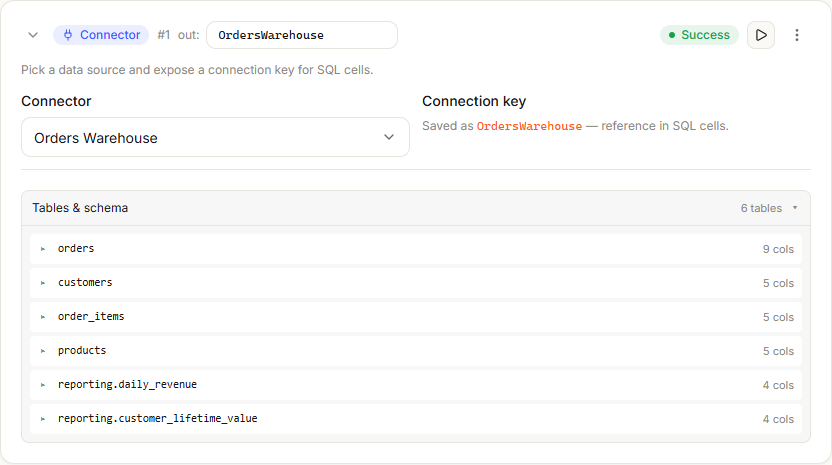This screenshot has height=465, width=832.
Task: Select the reporting.customer_lifetime_value table name
Action: click(x=158, y=418)
